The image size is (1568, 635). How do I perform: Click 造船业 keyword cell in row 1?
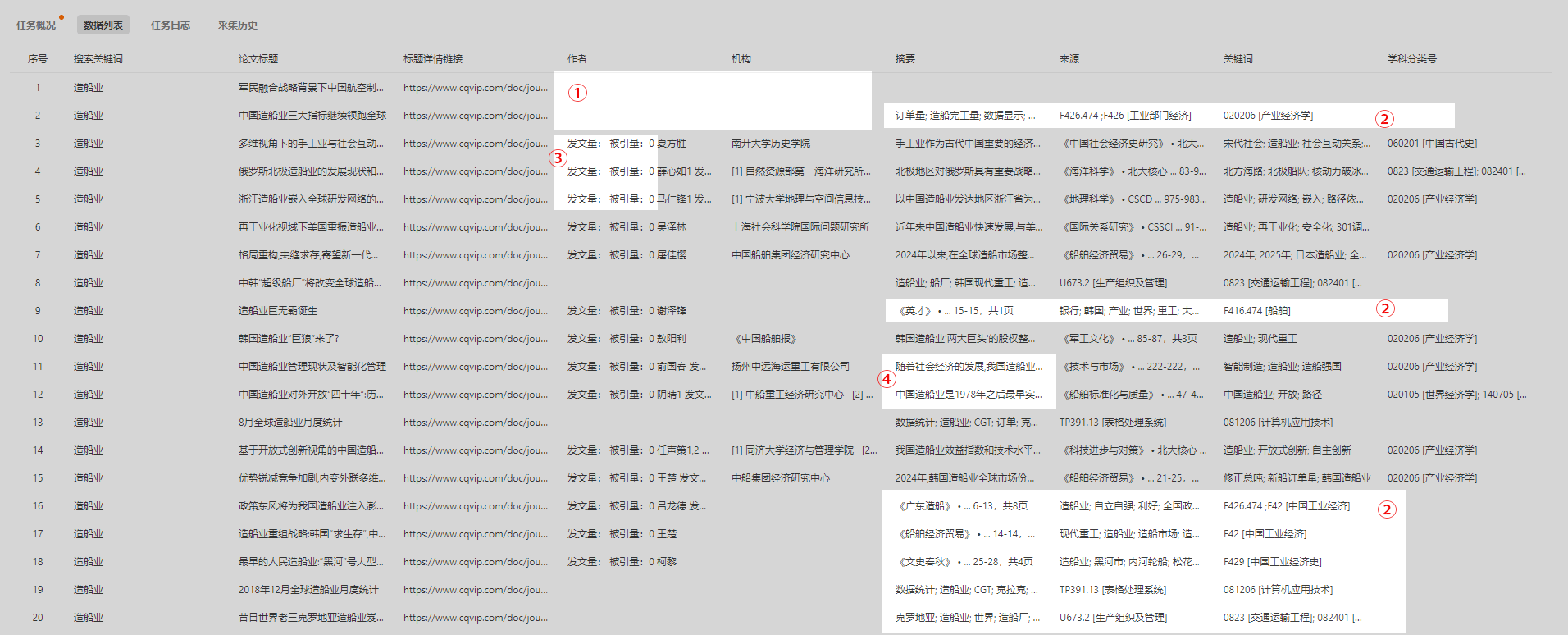click(x=89, y=88)
